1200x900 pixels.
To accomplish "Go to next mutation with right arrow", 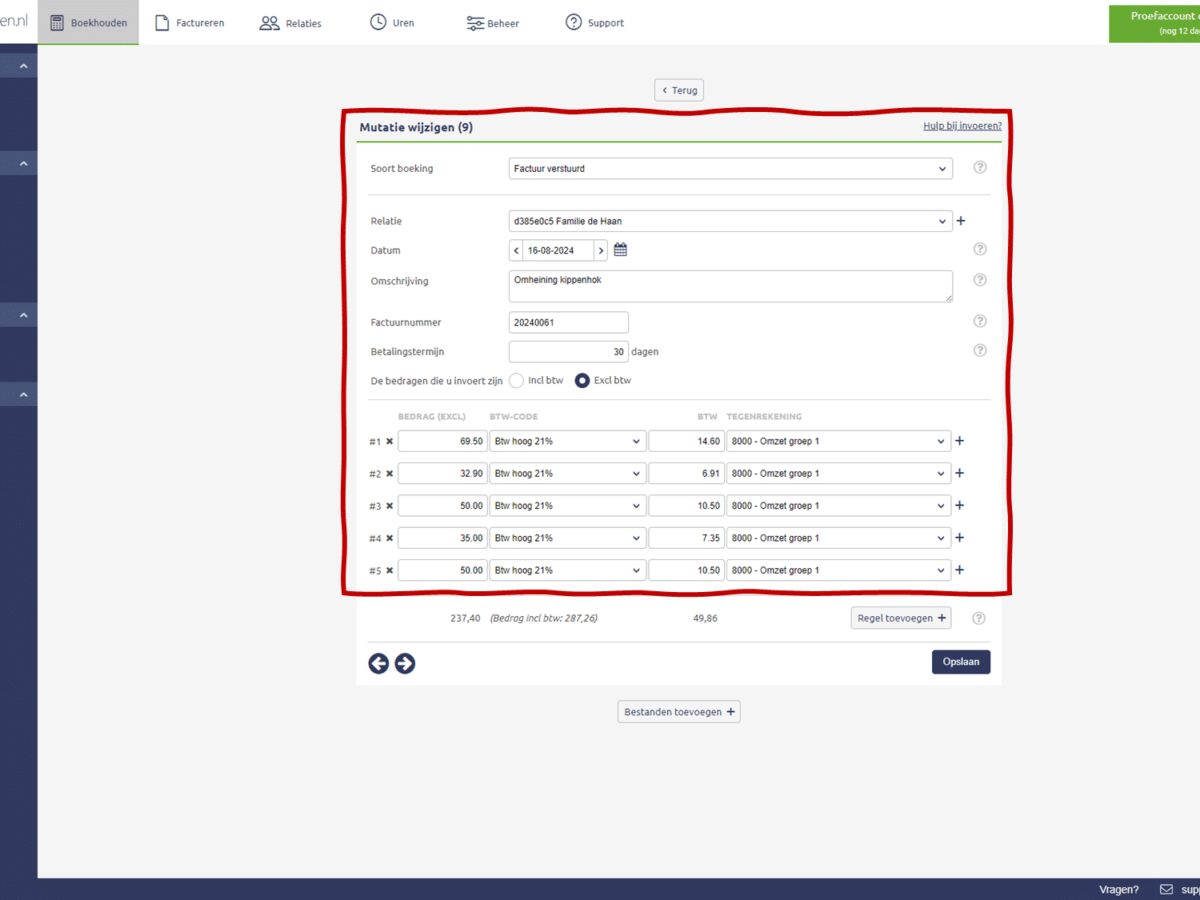I will [x=405, y=663].
